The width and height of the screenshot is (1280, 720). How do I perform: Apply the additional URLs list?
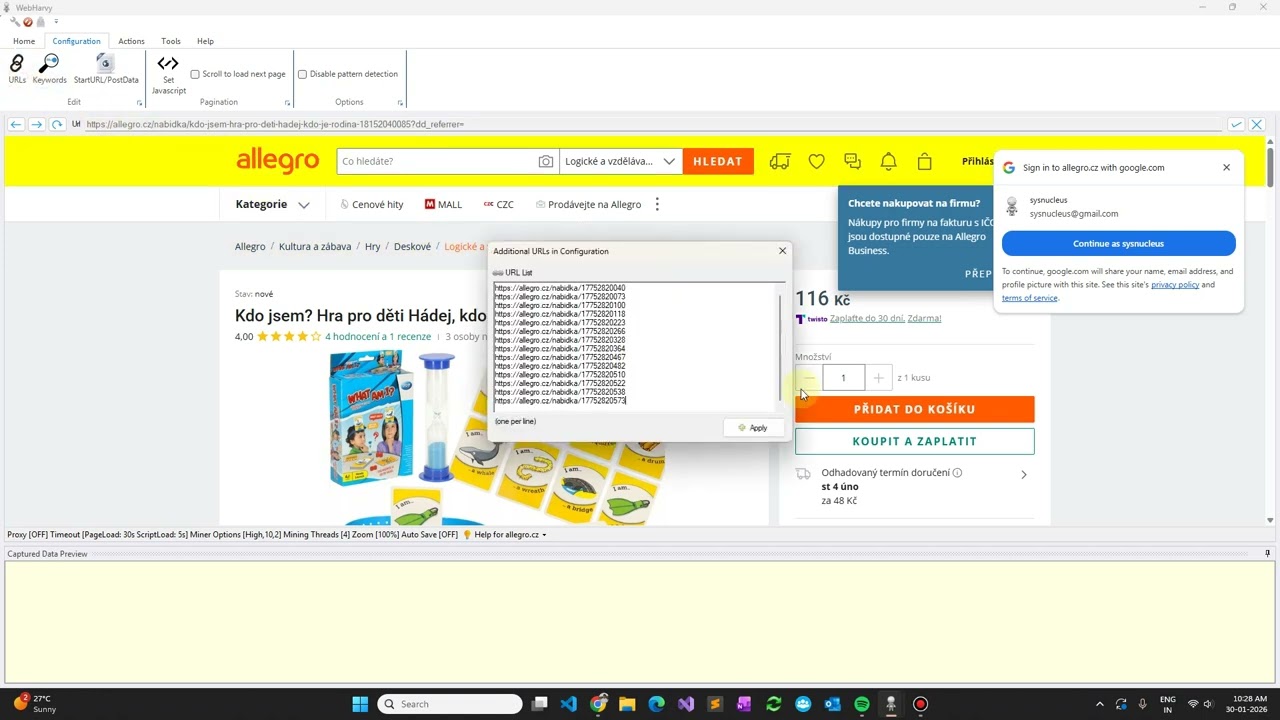[x=752, y=428]
